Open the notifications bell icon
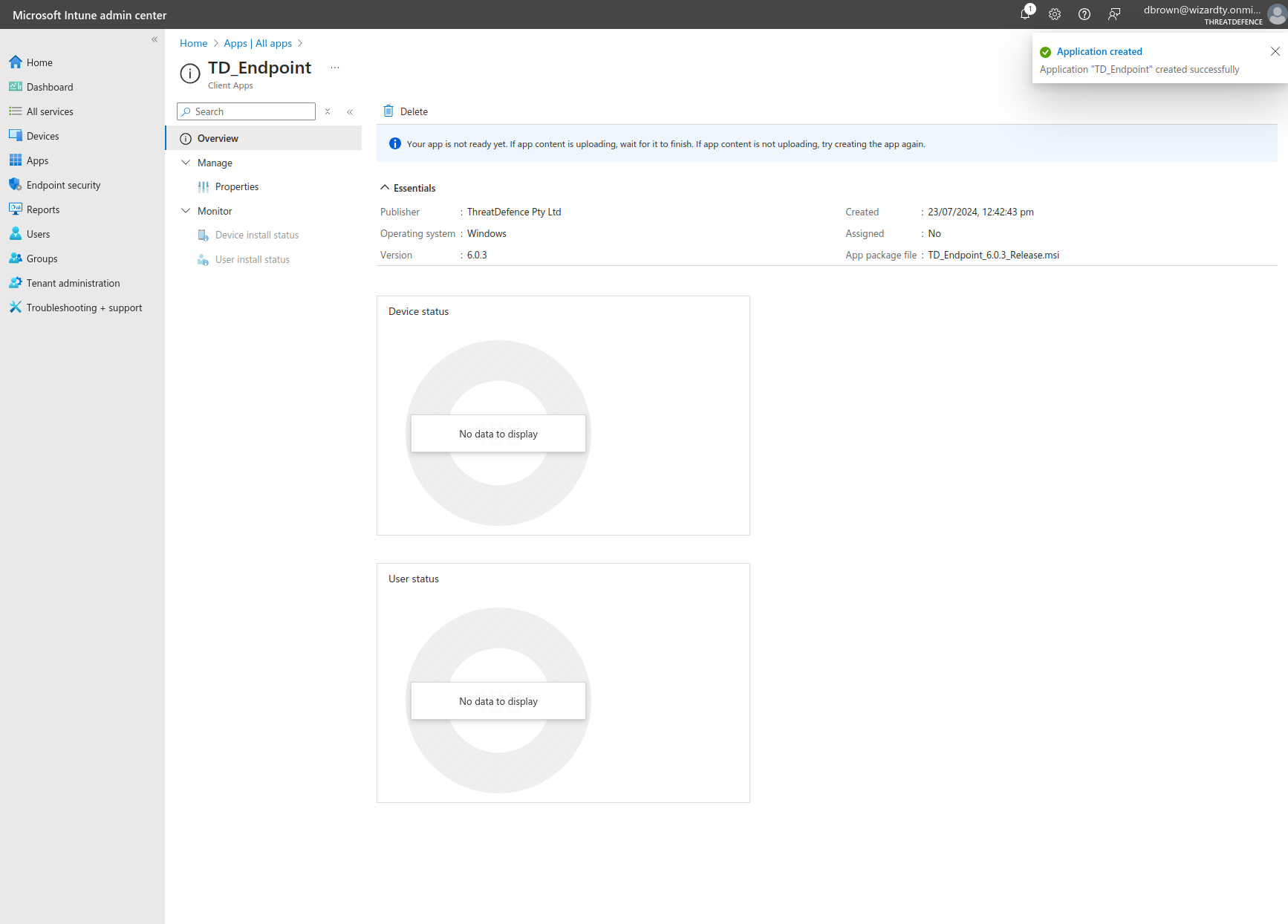1288x924 pixels. click(1026, 14)
